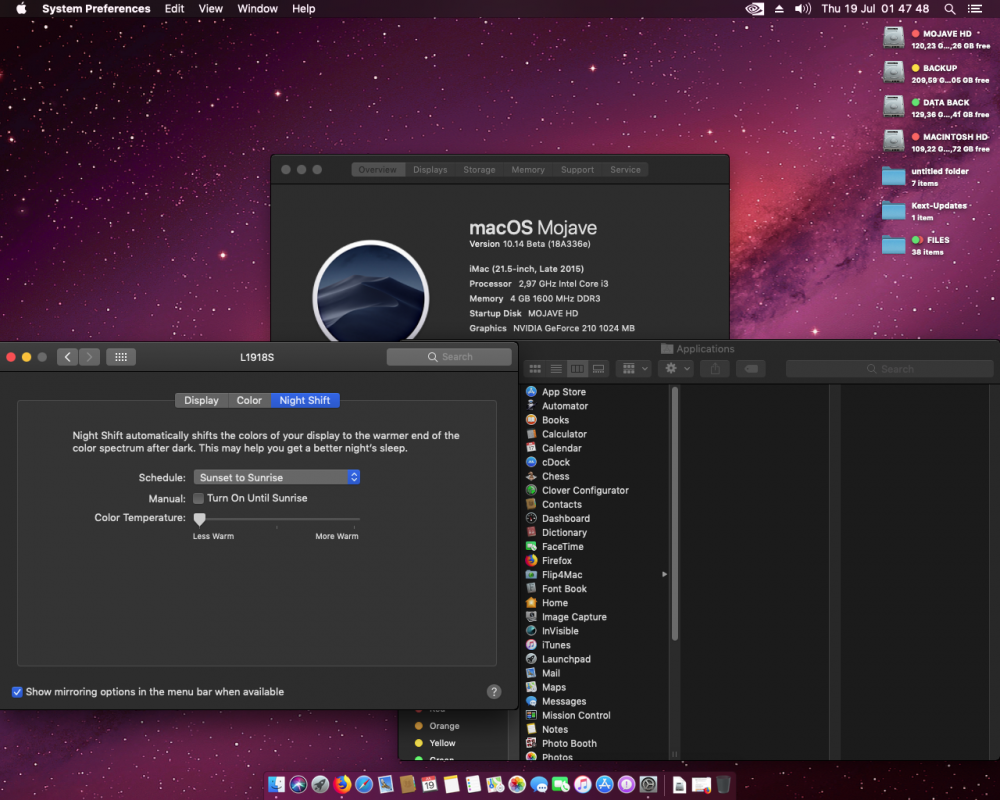1000x800 pixels.
Task: Open MOJAVE HD drive on desktop
Action: [893, 38]
